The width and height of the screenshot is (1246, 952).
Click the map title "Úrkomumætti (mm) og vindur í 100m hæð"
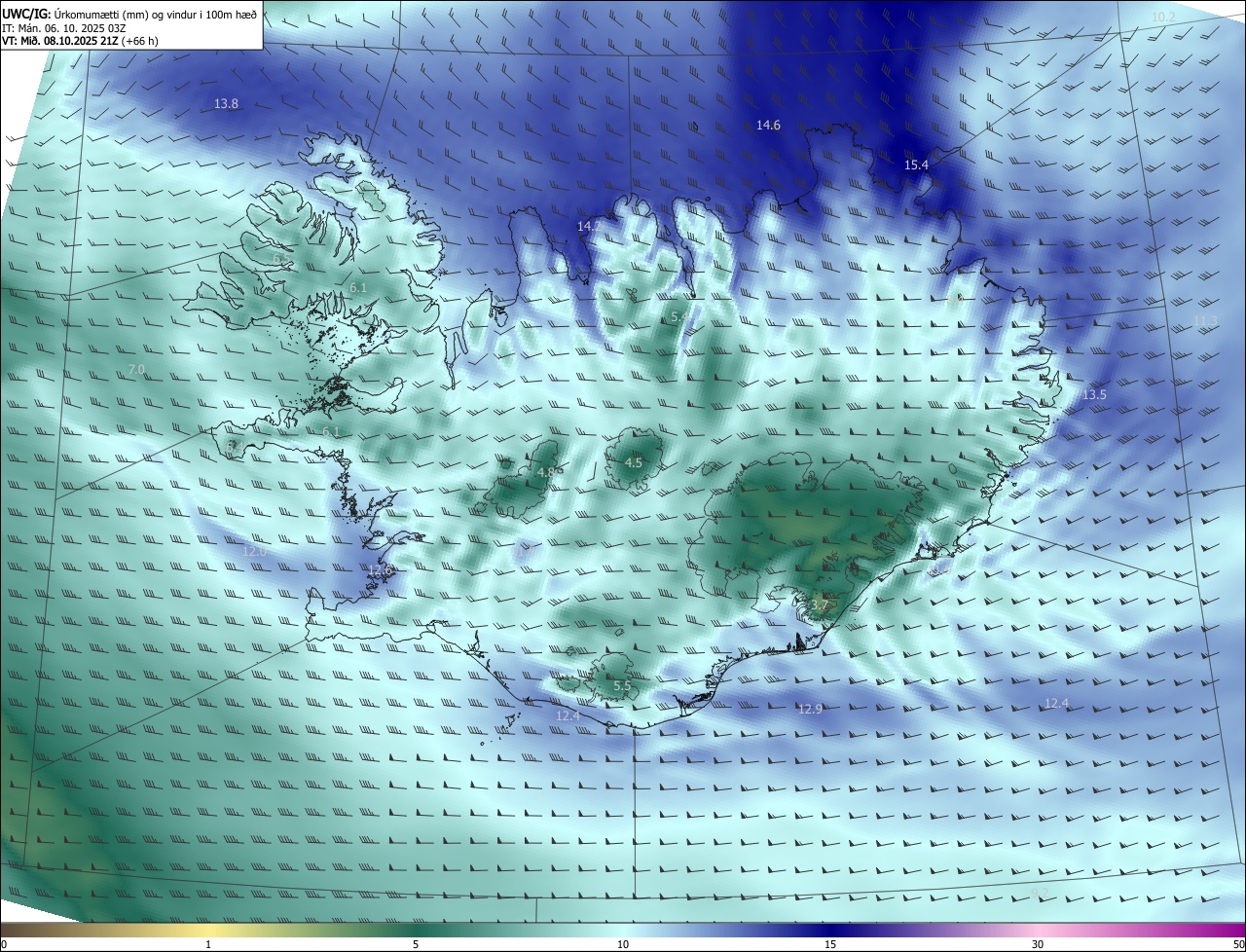[156, 14]
